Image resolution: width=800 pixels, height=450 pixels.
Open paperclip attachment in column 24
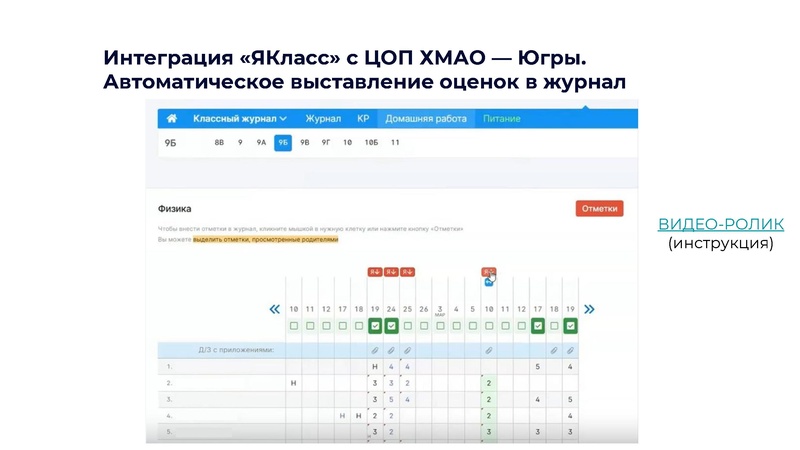[391, 351]
